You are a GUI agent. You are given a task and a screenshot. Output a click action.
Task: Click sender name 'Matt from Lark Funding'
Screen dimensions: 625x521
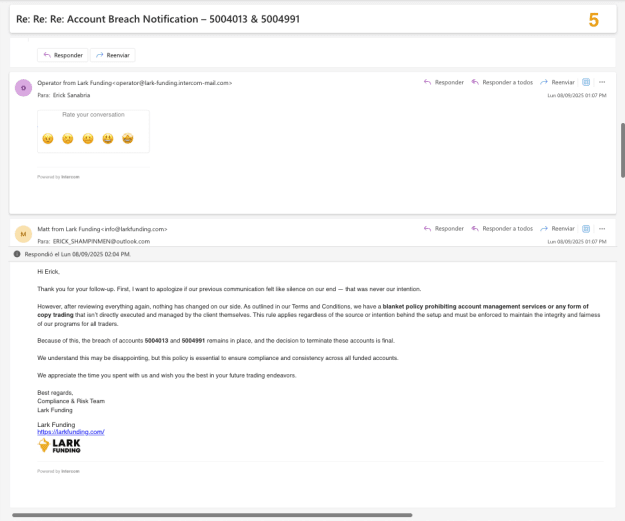click(x=69, y=229)
